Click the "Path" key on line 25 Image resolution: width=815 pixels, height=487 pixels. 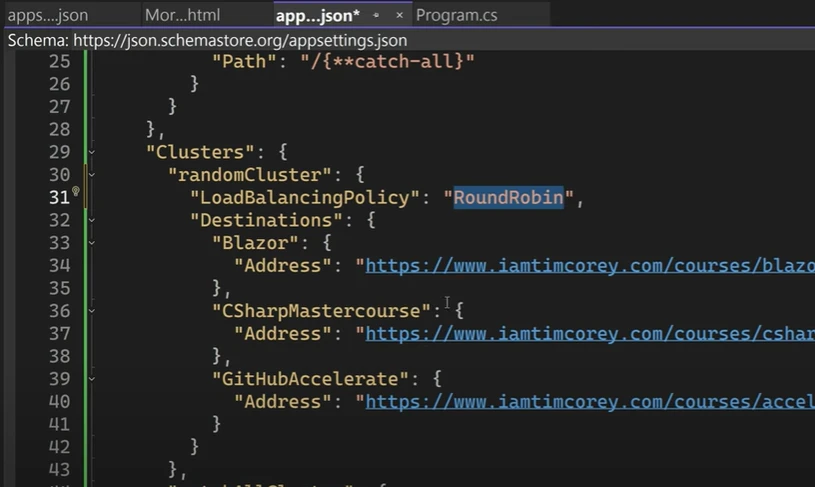point(244,61)
